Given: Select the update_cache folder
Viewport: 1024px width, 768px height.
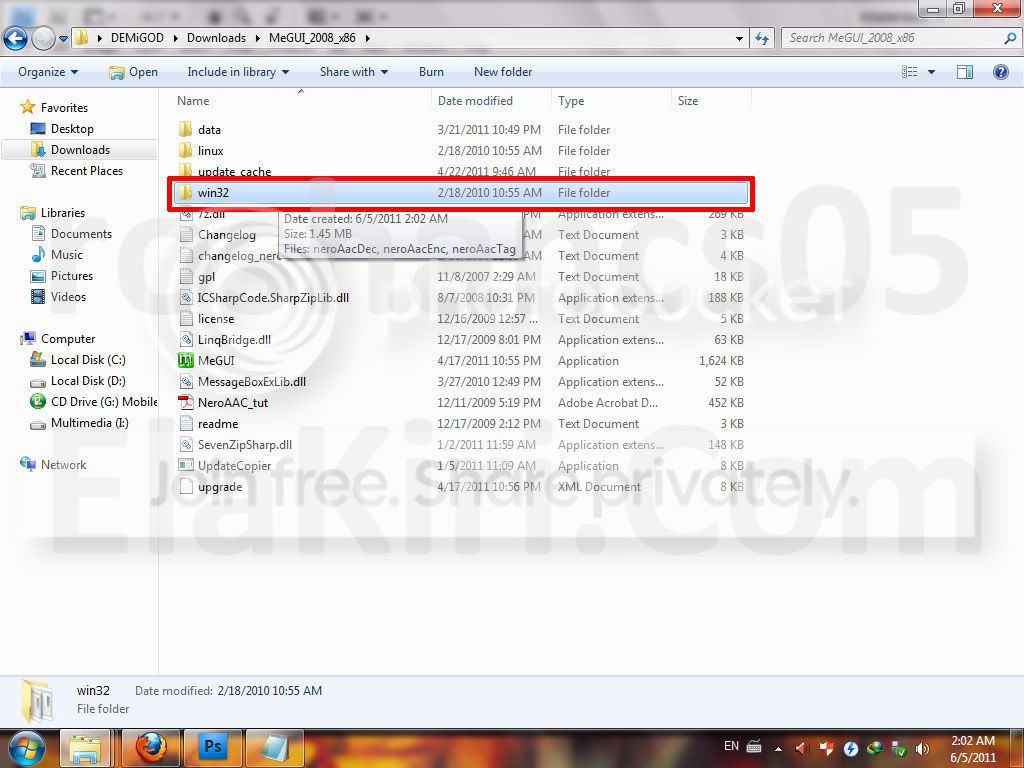Looking at the screenshot, I should (234, 172).
